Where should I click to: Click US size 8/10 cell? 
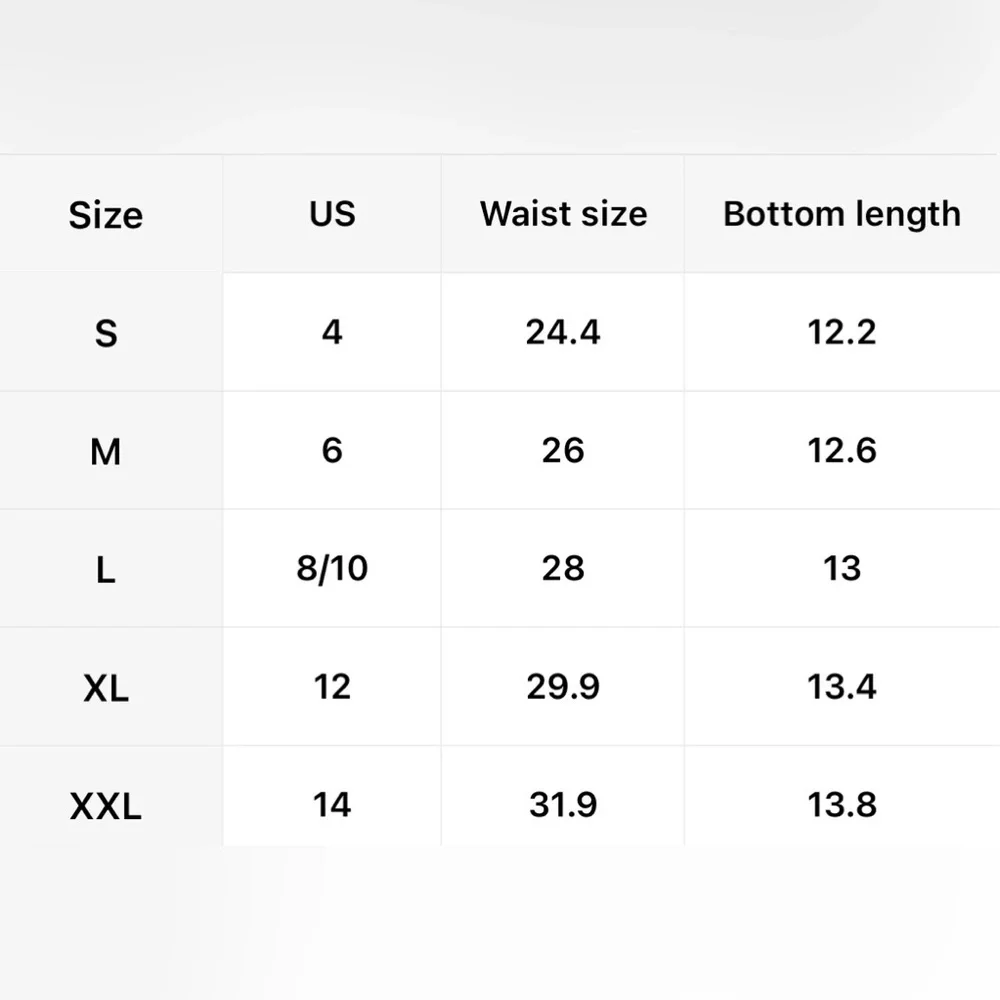(x=332, y=569)
